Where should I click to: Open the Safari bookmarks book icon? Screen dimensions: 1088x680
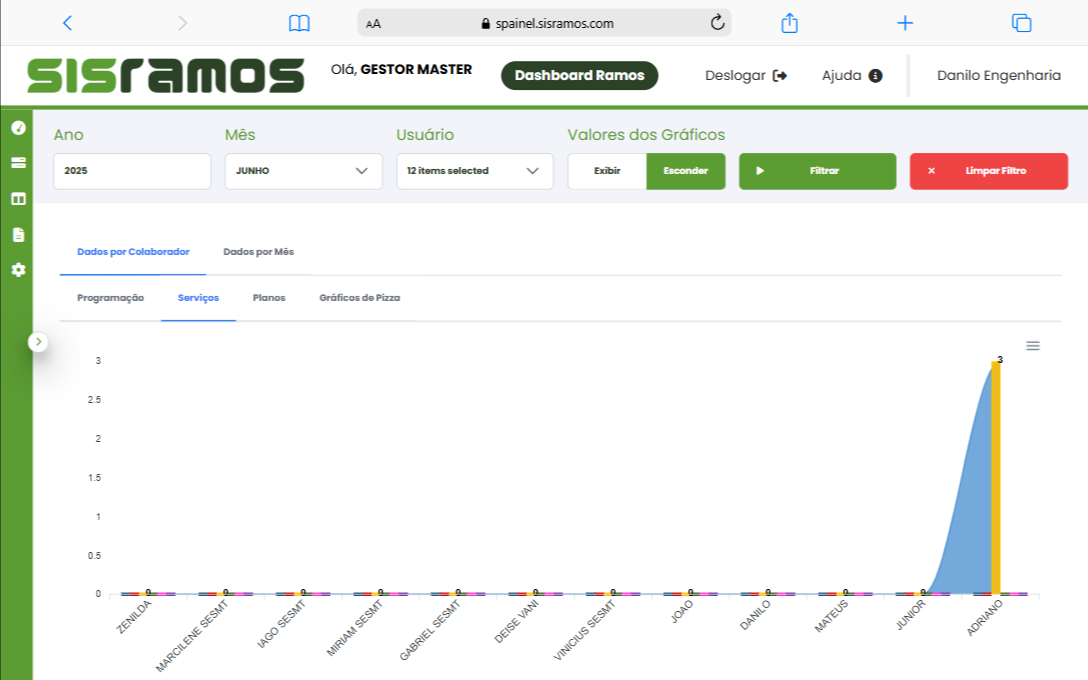pyautogui.click(x=299, y=23)
